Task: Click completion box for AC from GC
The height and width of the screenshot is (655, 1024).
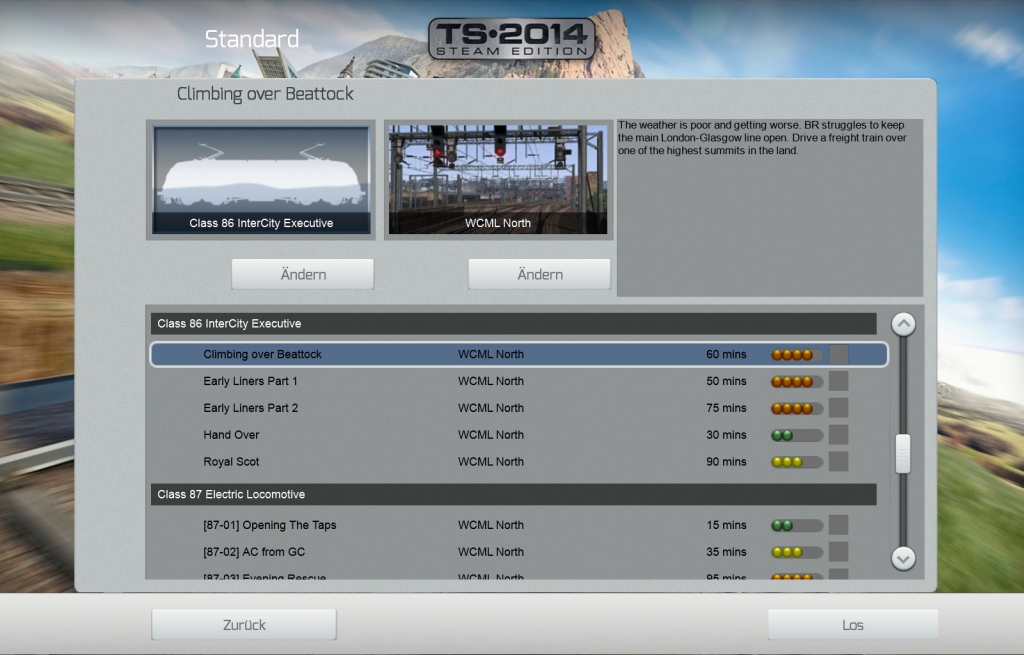Action: (x=839, y=552)
